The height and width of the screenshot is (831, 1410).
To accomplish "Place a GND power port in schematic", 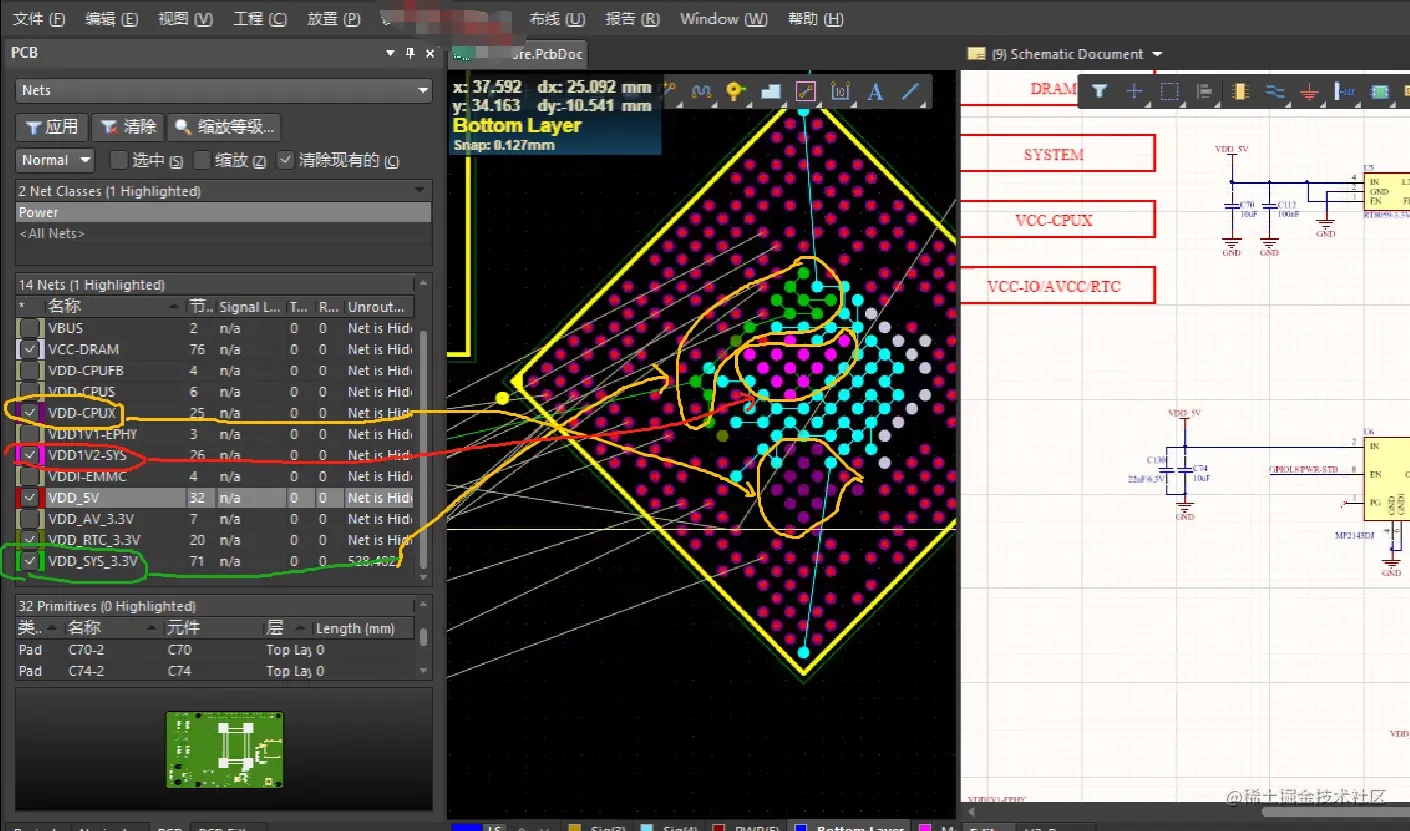I will (1310, 91).
